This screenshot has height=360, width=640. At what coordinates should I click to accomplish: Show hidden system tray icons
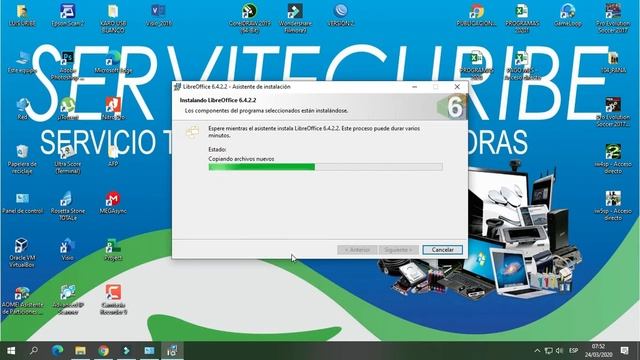click(537, 351)
